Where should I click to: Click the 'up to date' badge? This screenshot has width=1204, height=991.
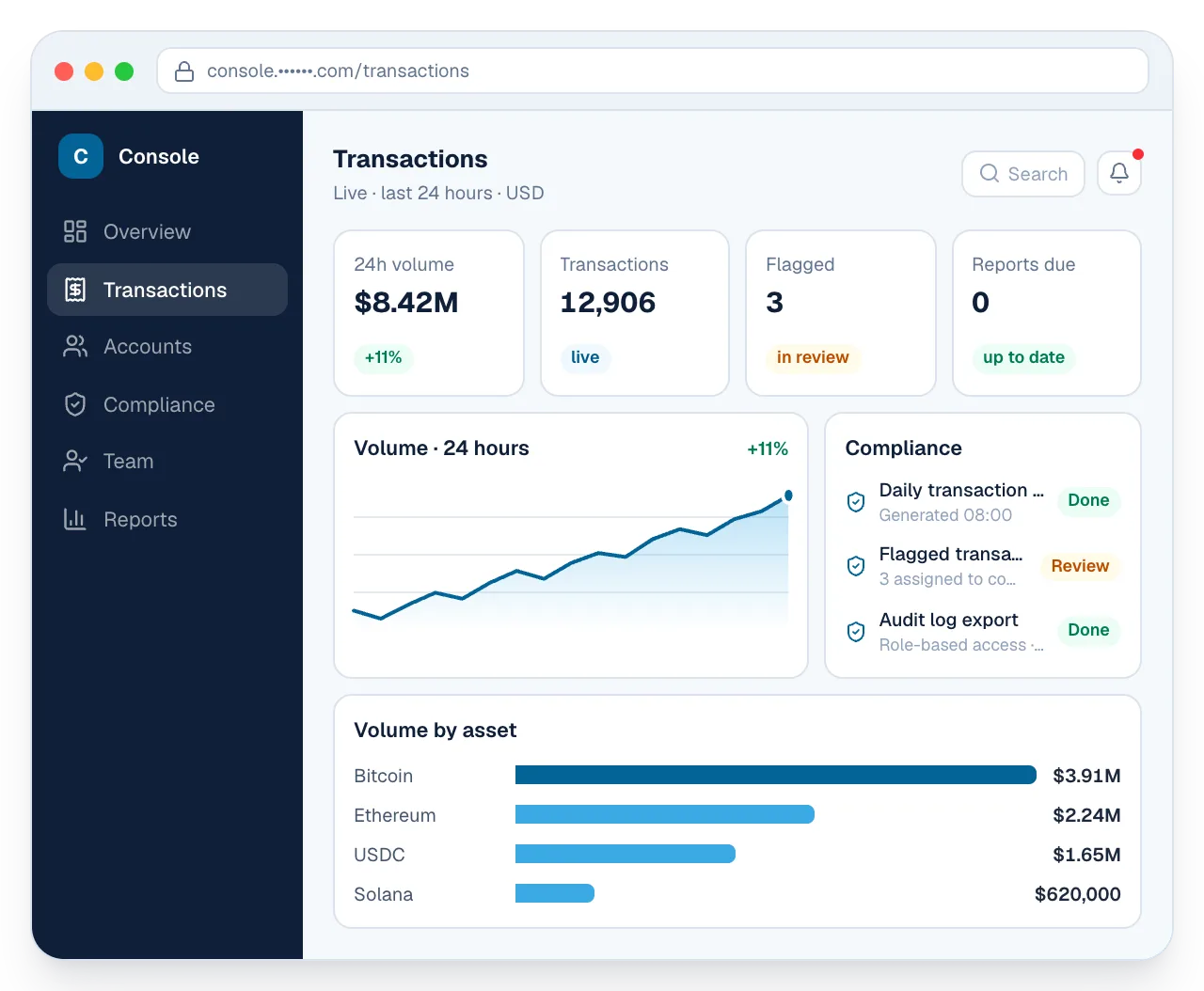coord(1023,357)
